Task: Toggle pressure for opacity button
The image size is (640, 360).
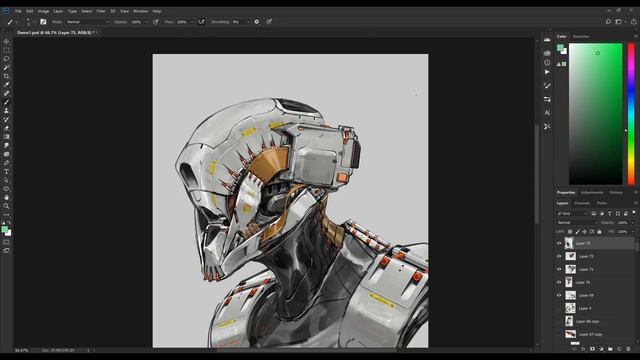Action: click(x=156, y=22)
